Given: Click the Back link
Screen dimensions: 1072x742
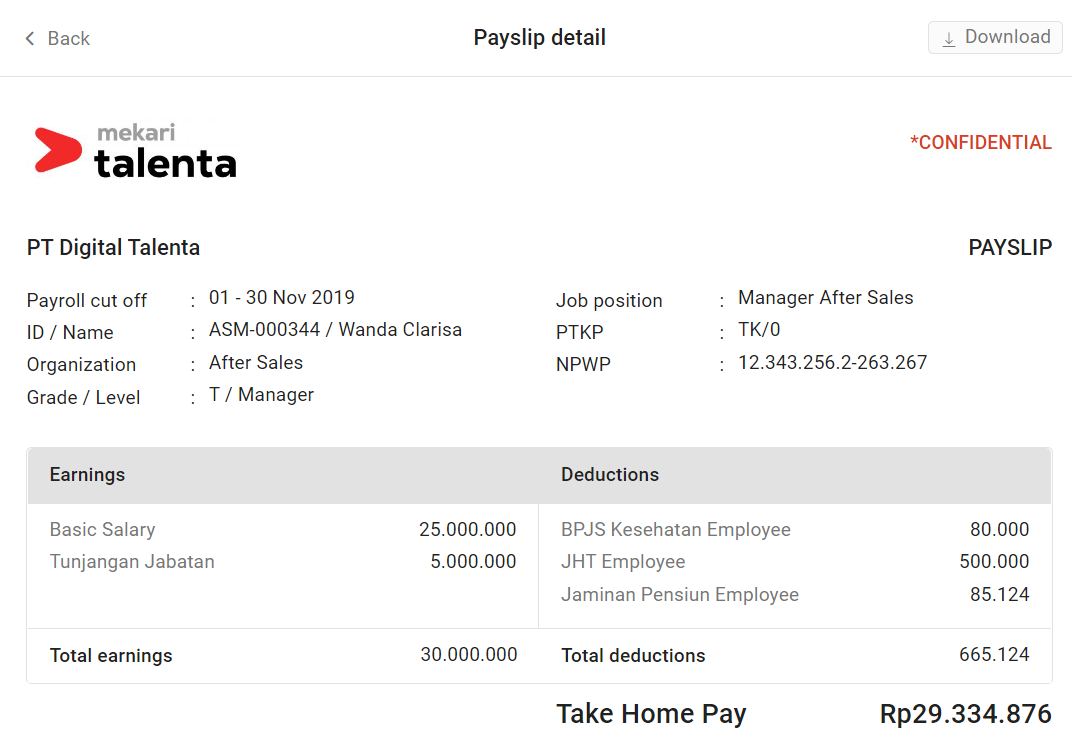Looking at the screenshot, I should 68,38.
